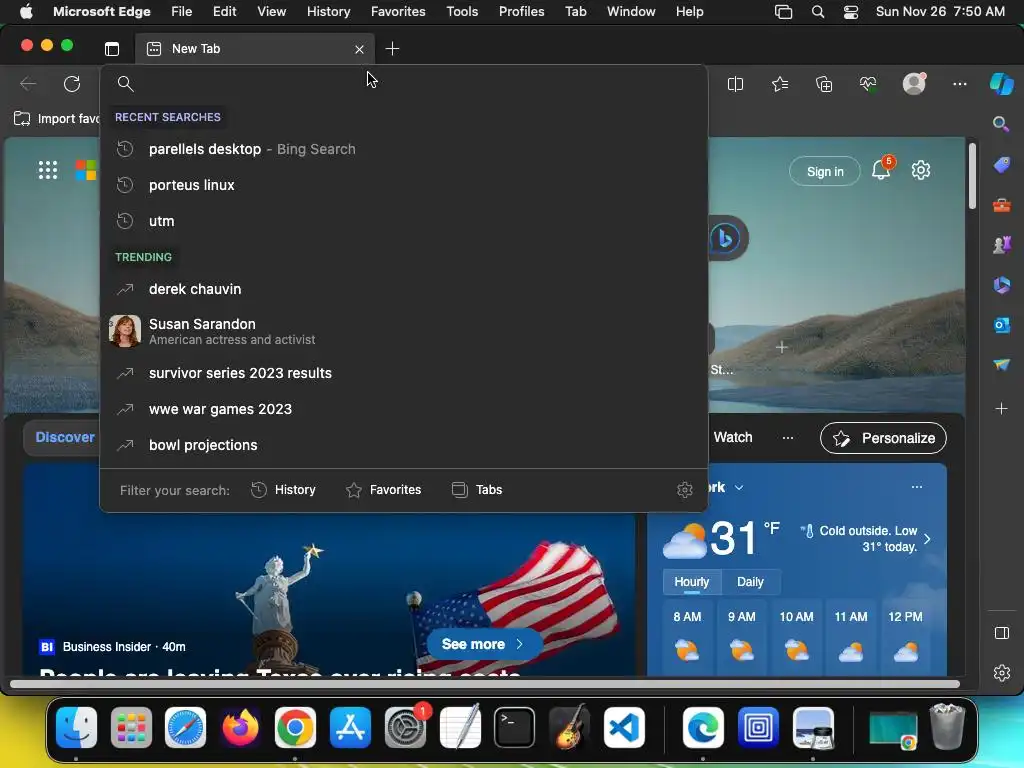Click the See more button
Viewport: 1024px width, 768px height.
pyautogui.click(x=483, y=644)
